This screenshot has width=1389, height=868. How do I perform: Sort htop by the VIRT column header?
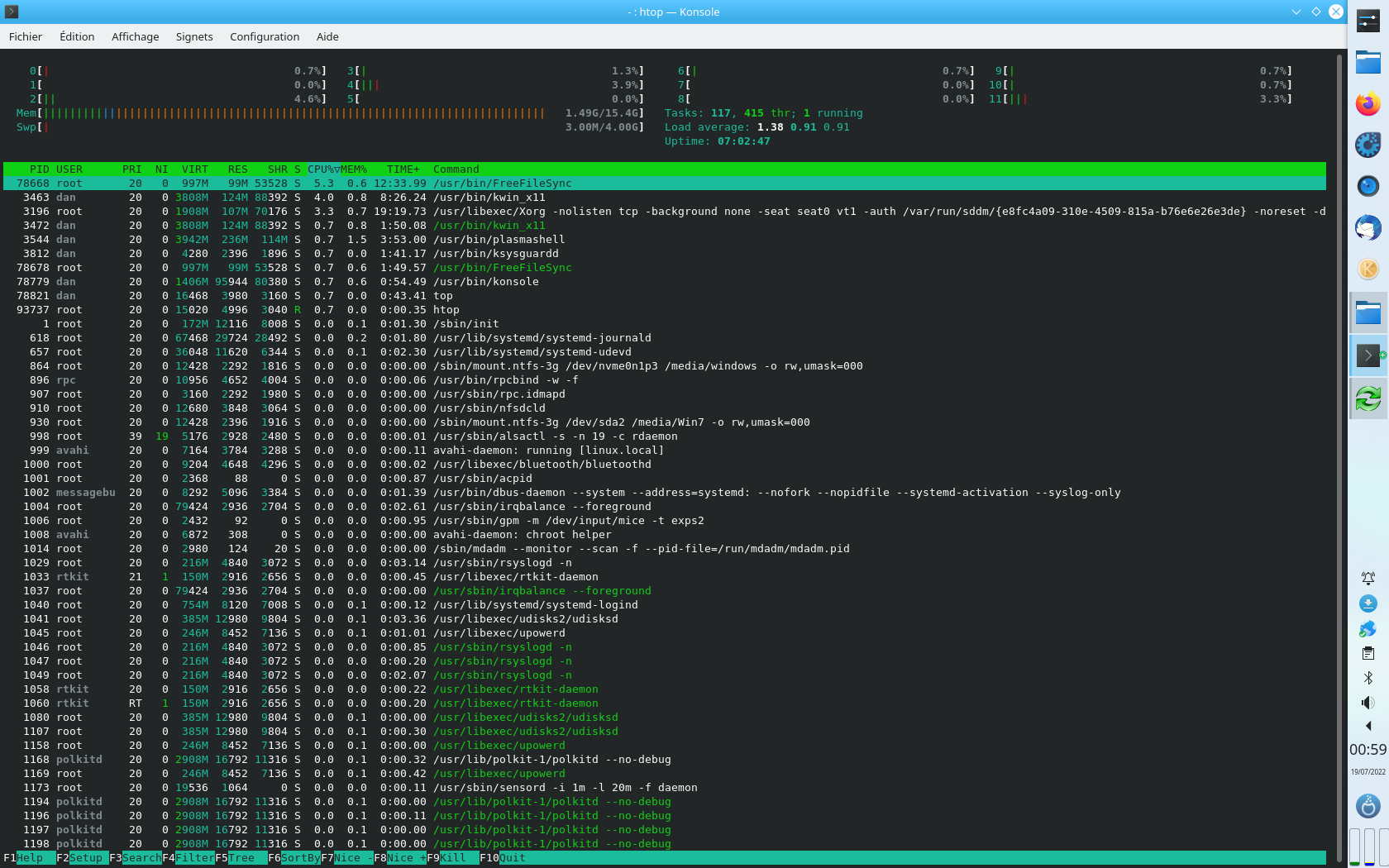pyautogui.click(x=195, y=169)
